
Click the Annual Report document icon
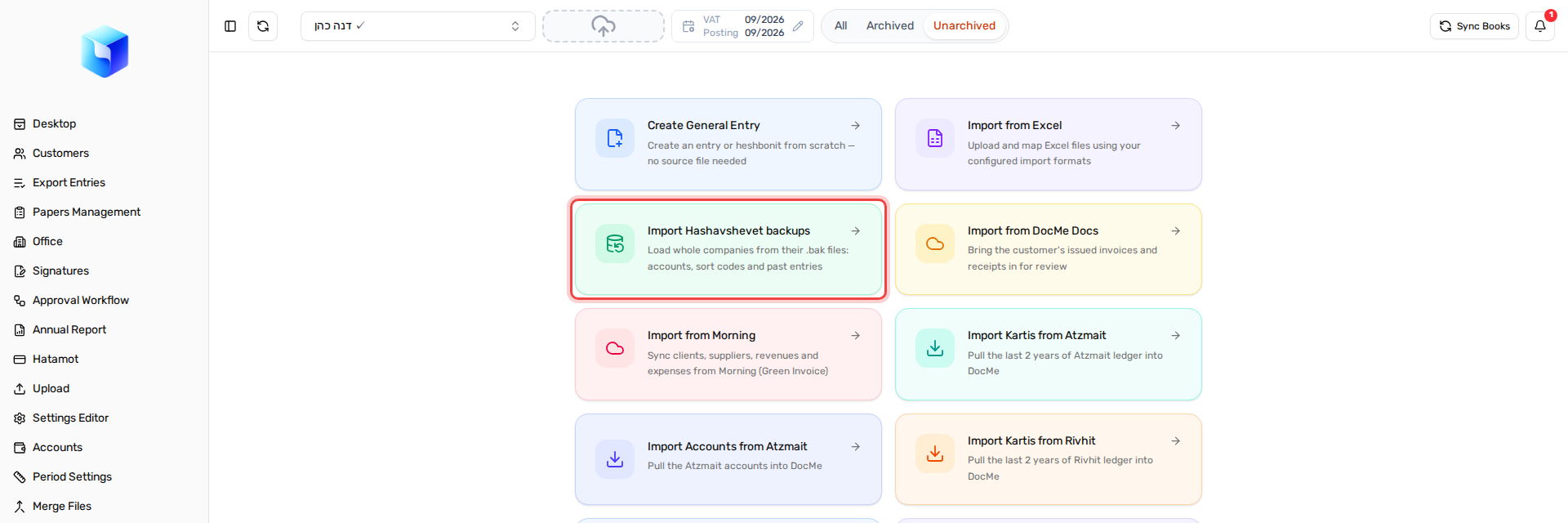(20, 330)
